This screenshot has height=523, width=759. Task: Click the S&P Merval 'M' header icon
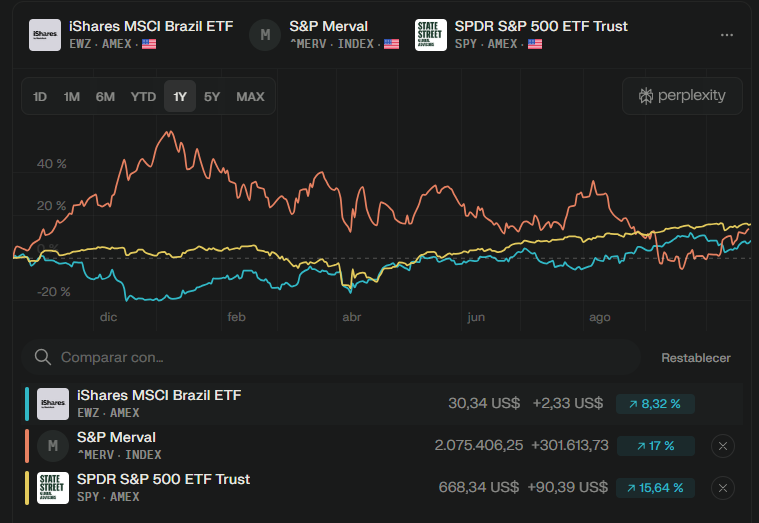coord(265,34)
